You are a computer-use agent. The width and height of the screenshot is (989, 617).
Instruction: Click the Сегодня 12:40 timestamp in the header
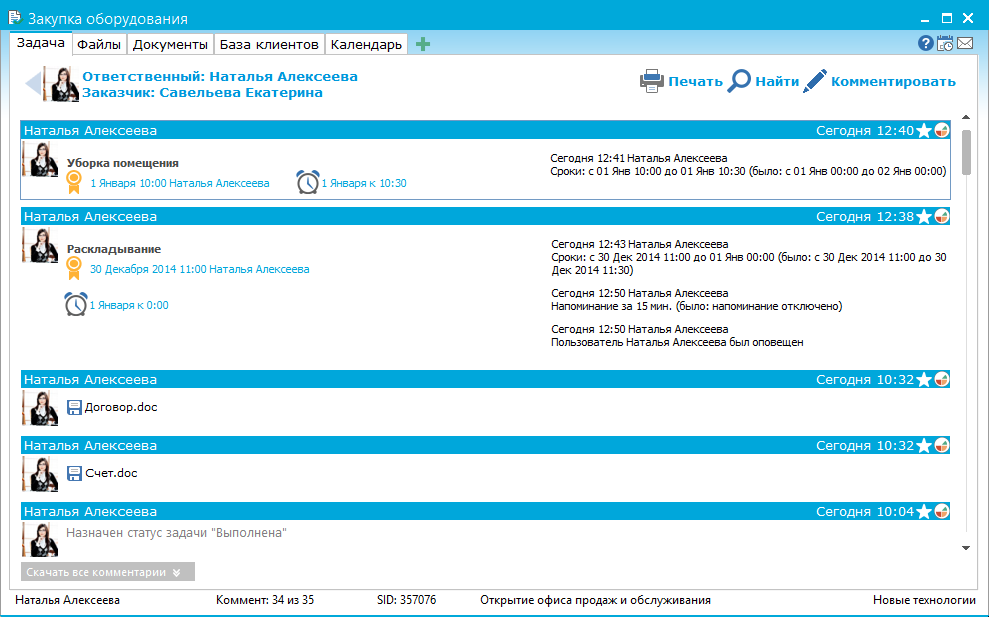click(x=865, y=131)
